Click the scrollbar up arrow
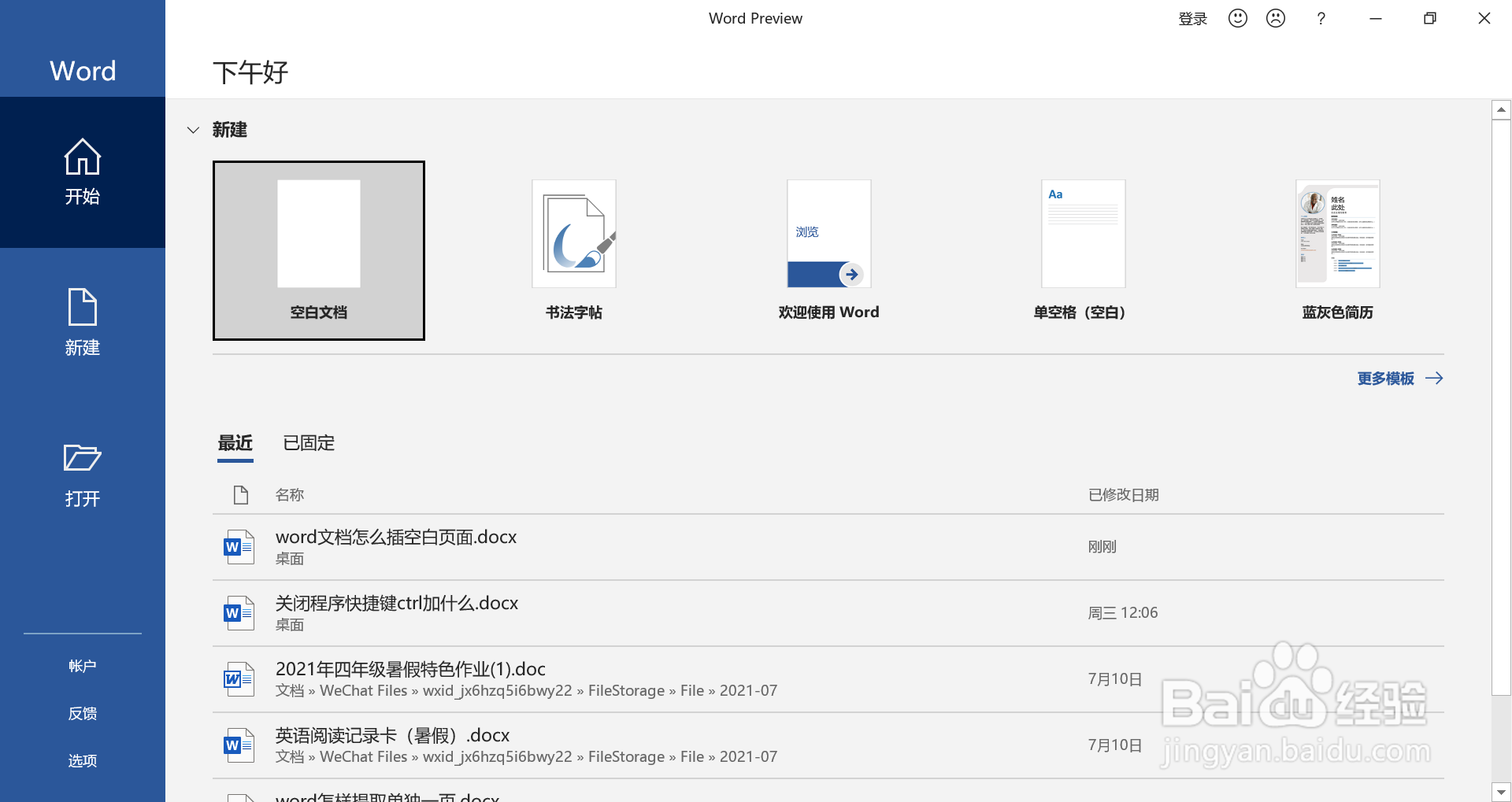Screen dimensions: 1512x802 pos(1502,110)
